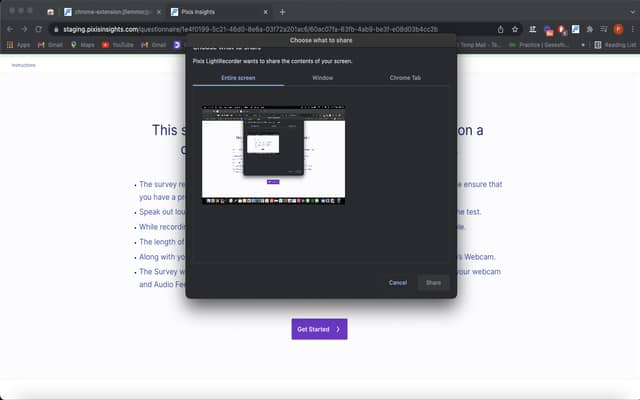Screen dimensions: 640x400
Task: Open the Pixis extension icon in toolbar
Action: pyautogui.click(x=576, y=29)
